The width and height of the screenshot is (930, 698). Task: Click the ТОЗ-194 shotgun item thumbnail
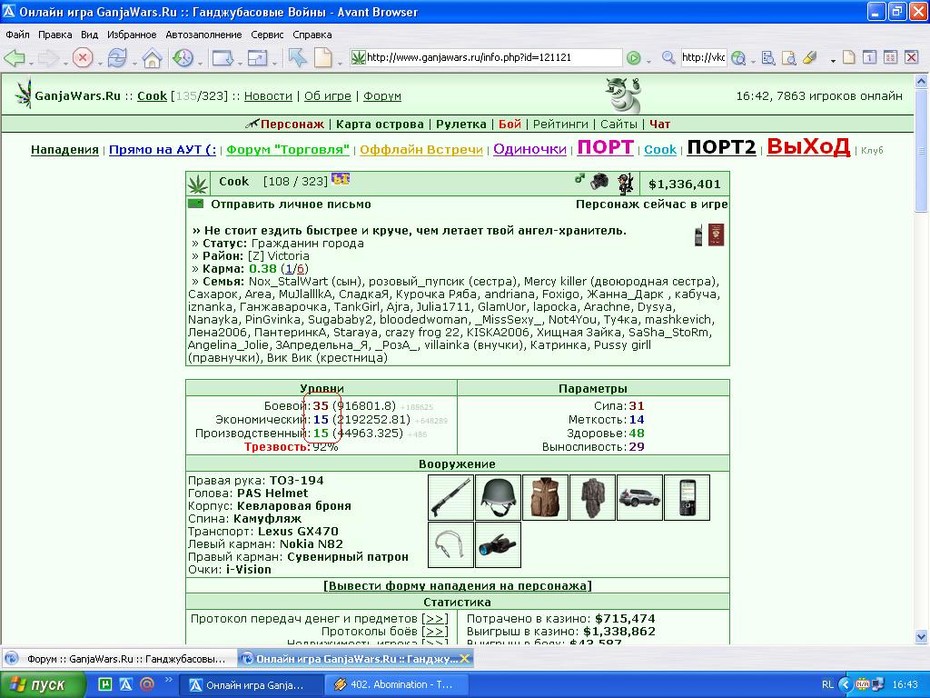coord(451,498)
